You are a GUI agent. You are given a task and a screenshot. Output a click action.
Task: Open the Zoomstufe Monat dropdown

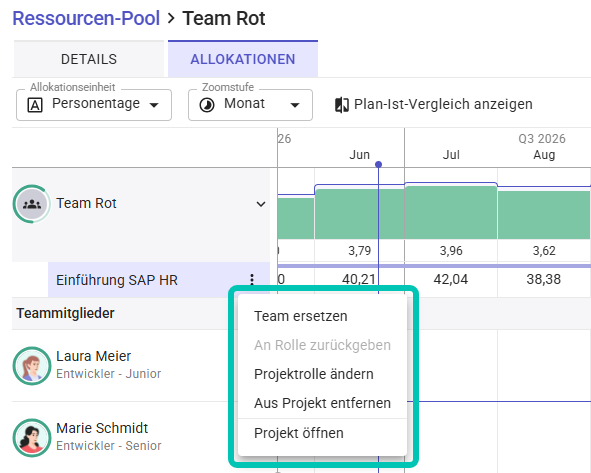(250, 105)
